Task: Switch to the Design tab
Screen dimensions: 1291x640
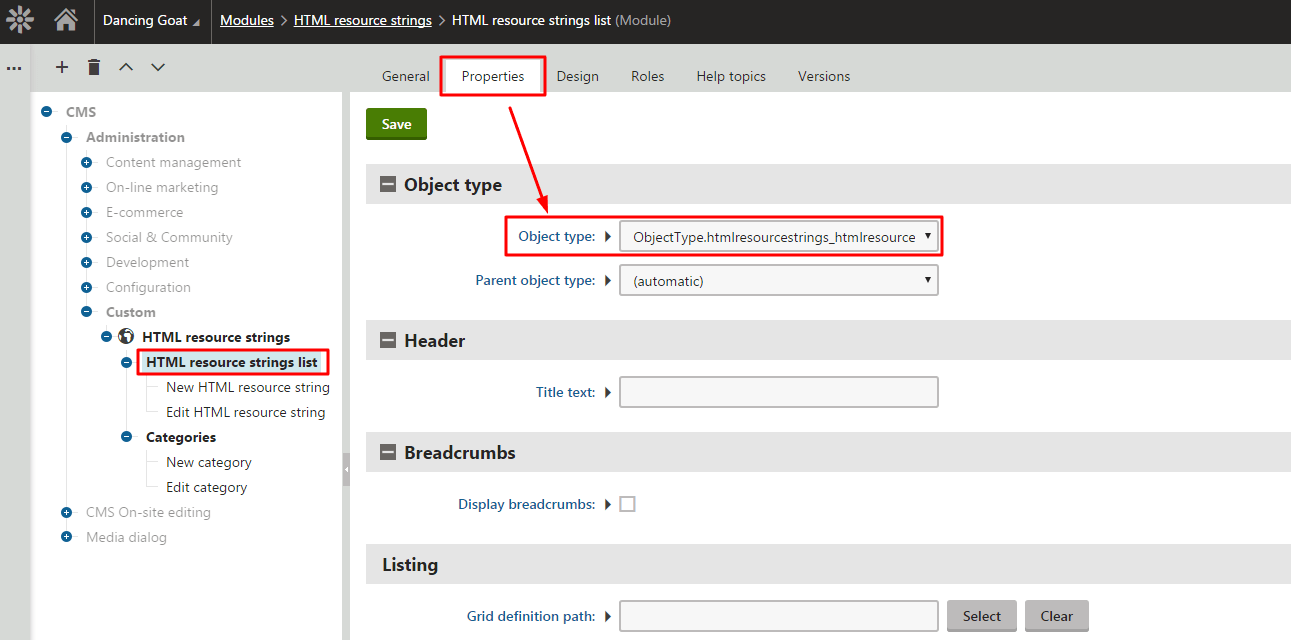Action: (x=577, y=76)
